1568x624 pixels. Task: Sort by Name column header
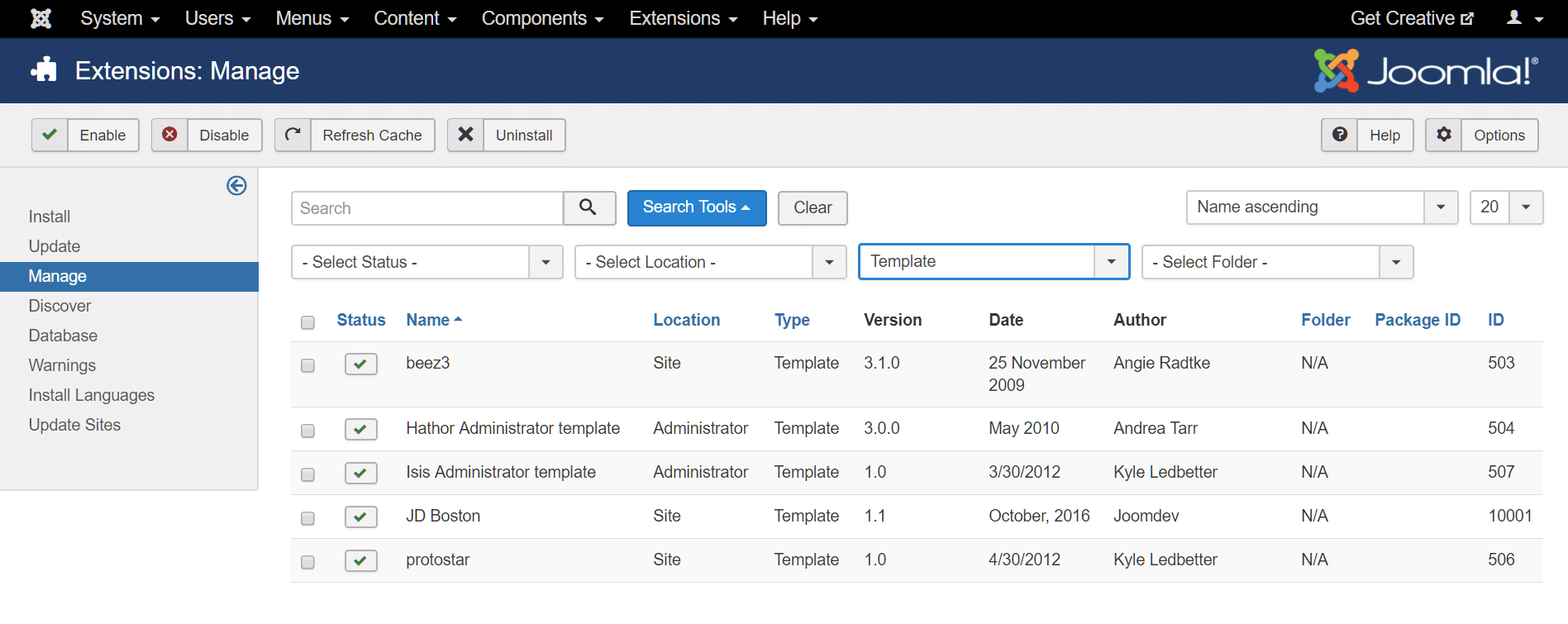click(434, 320)
